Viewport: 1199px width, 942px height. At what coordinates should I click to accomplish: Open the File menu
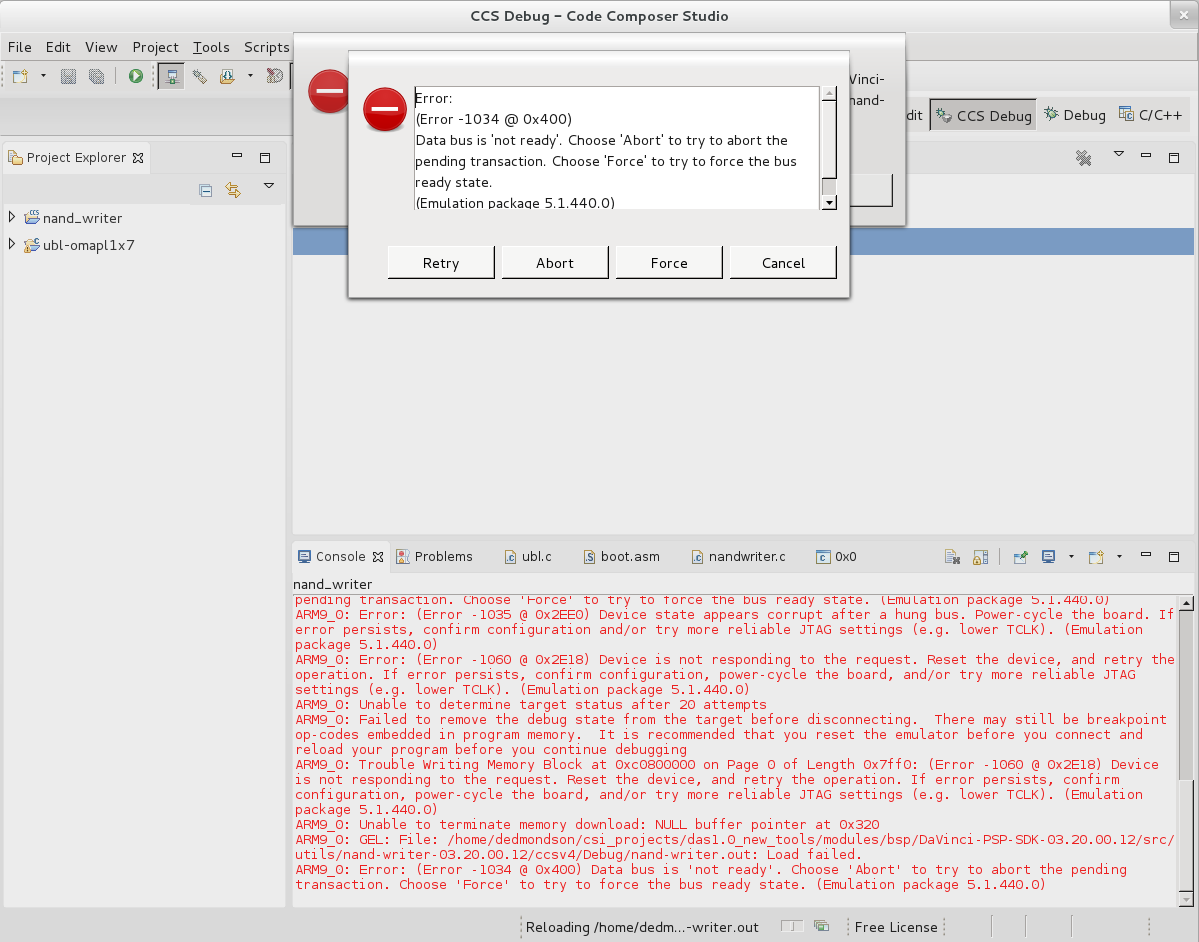pos(20,47)
